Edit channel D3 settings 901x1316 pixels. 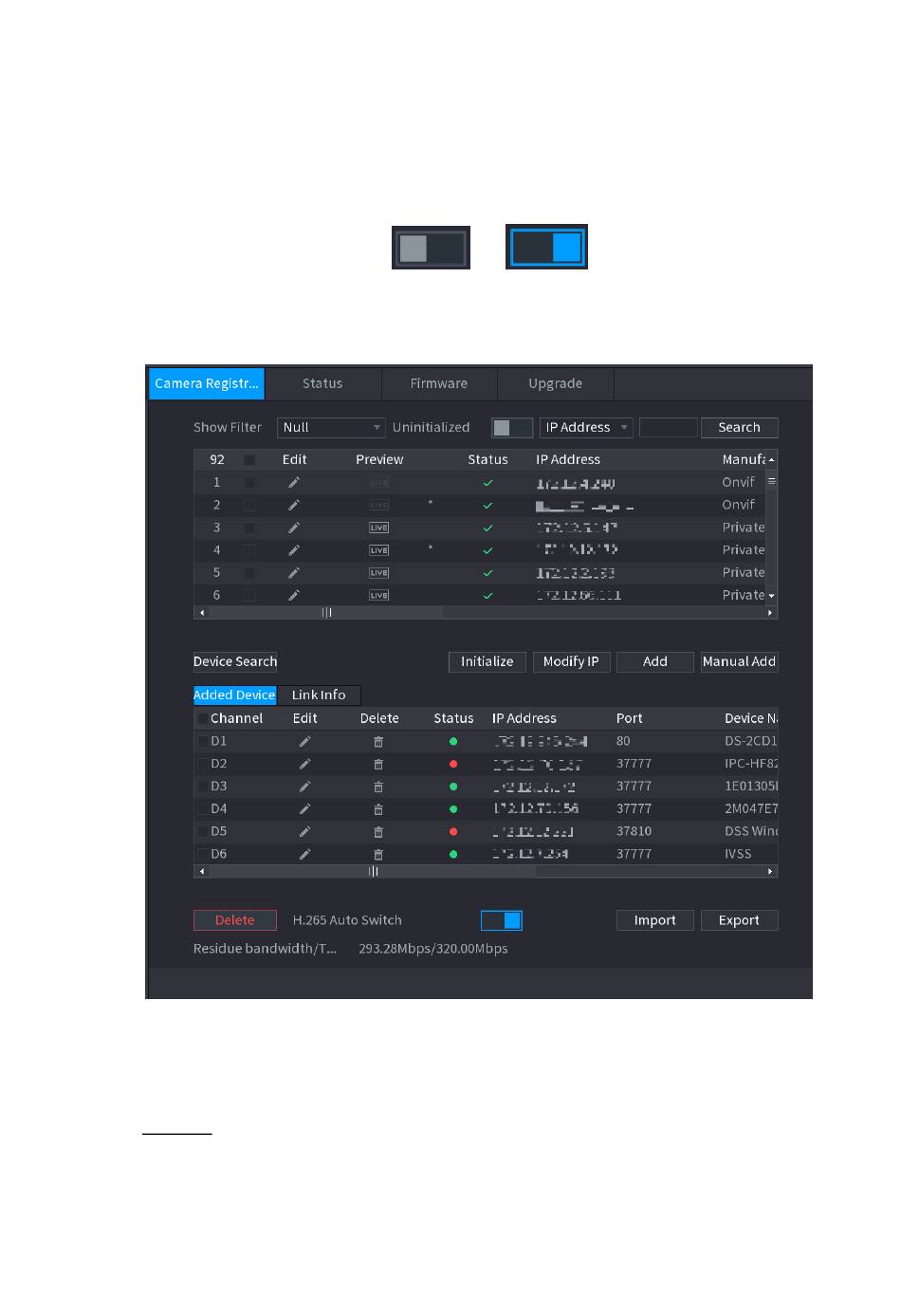pos(304,787)
